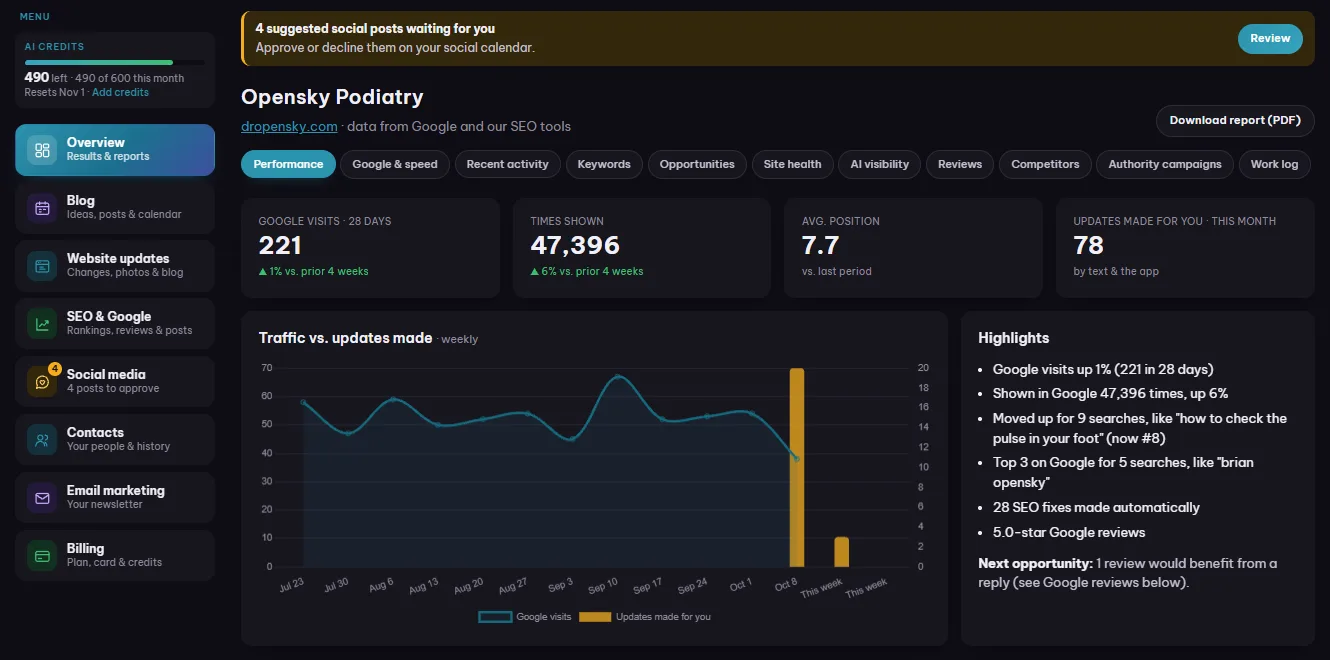Viewport: 1330px width, 660px height.
Task: Click the Avg. position 7.7 card
Action: pyautogui.click(x=914, y=247)
